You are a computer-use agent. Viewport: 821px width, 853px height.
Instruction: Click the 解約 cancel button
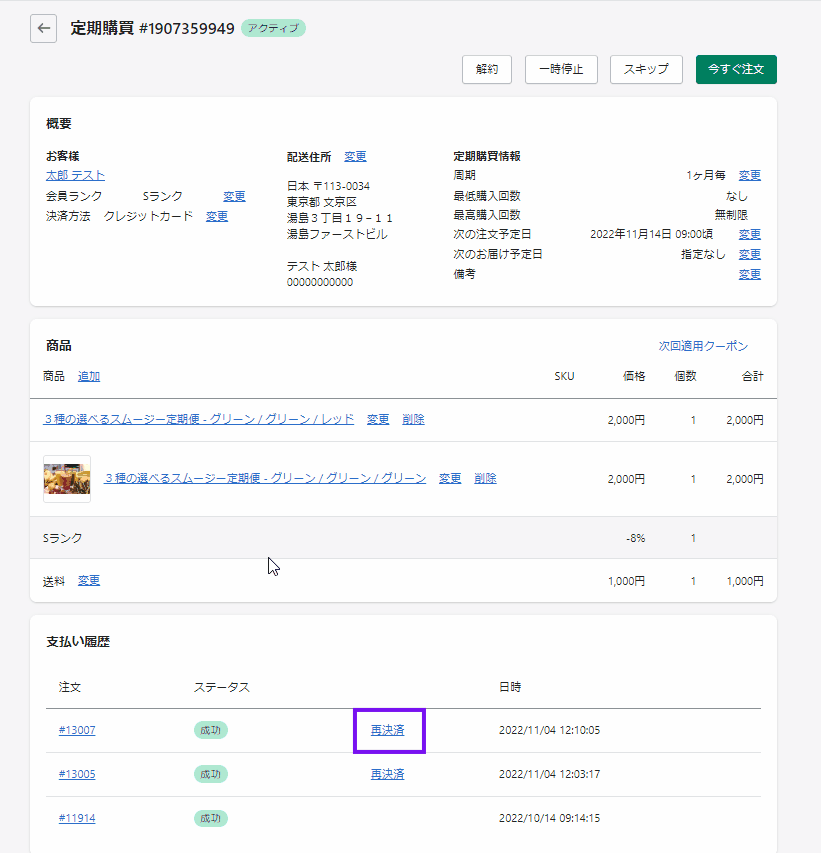487,69
